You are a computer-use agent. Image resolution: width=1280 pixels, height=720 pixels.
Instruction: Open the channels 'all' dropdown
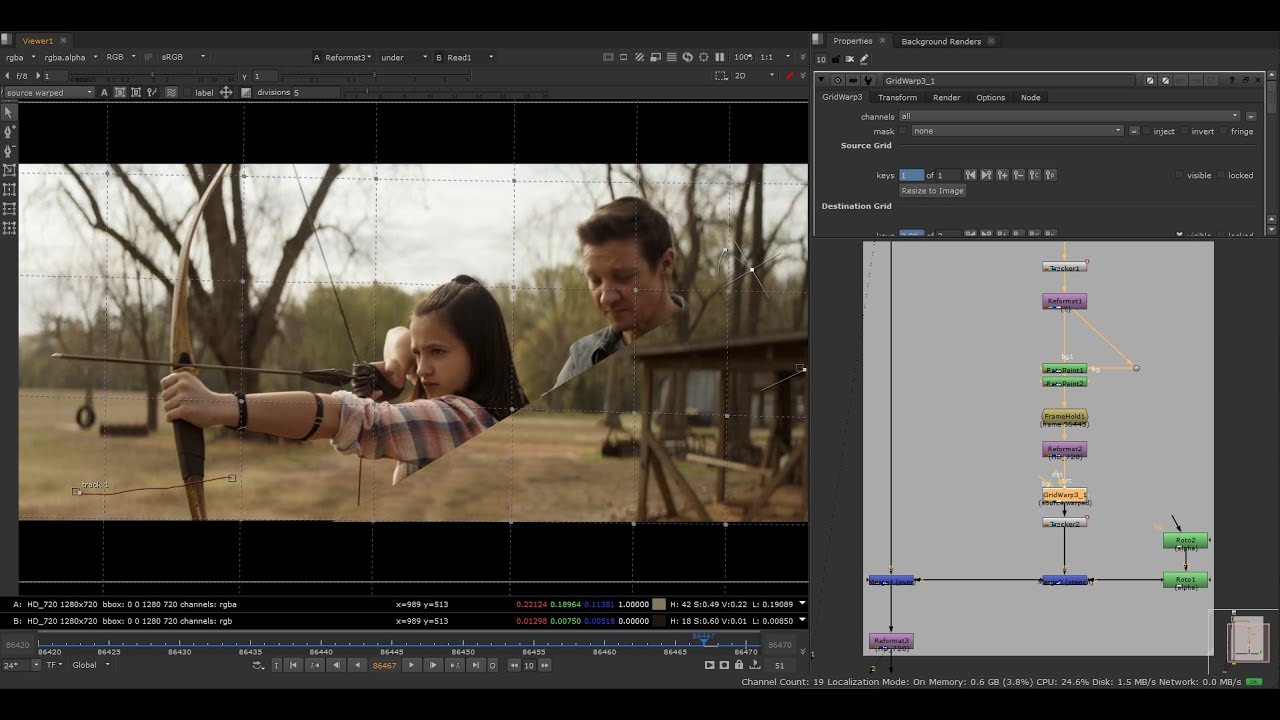pos(1069,116)
